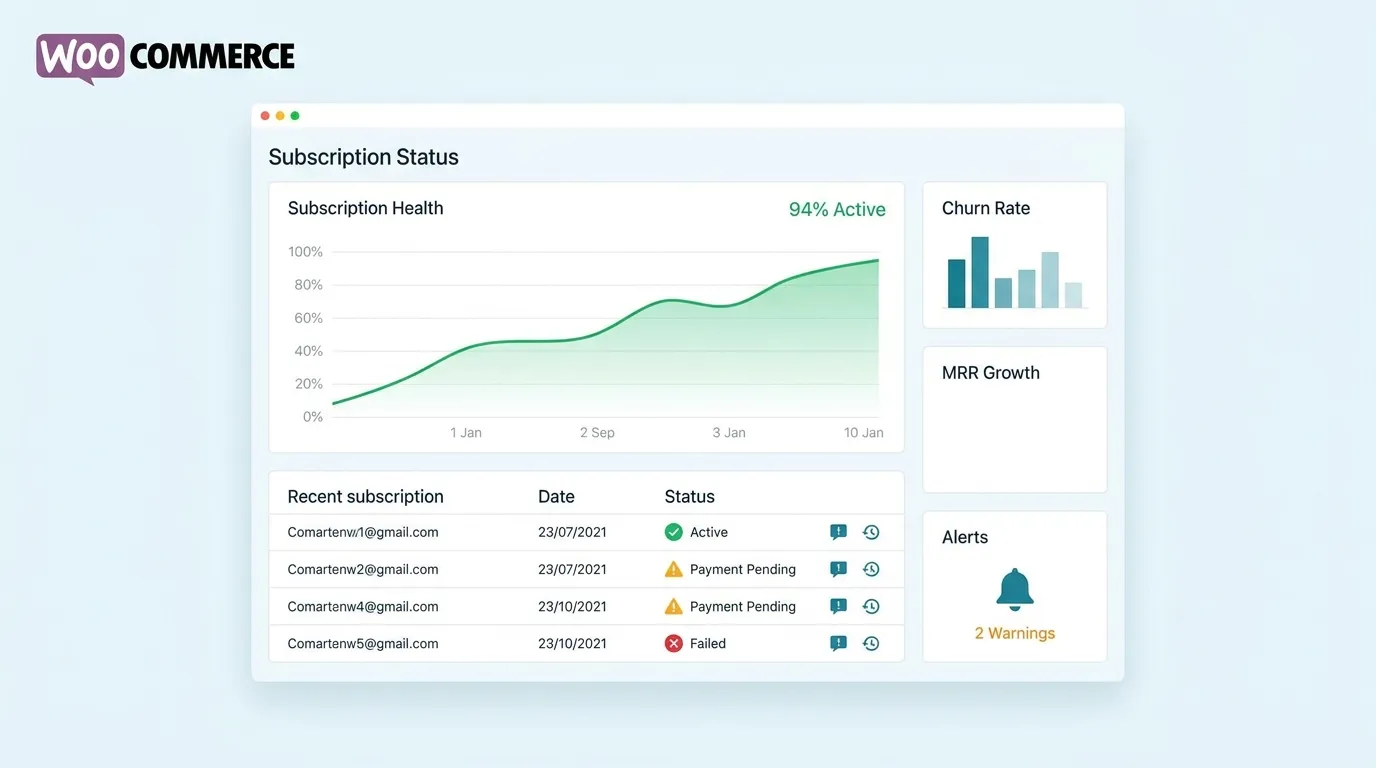Select the first dark Churn Rate bar
Viewport: 1376px width, 768px height.
tap(957, 284)
